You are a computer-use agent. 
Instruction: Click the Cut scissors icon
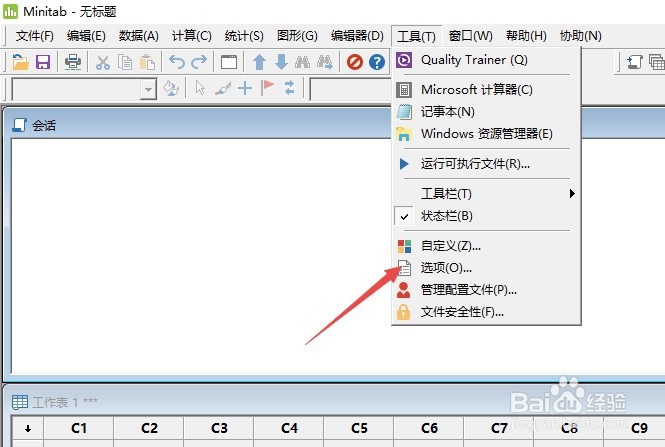pyautogui.click(x=103, y=62)
